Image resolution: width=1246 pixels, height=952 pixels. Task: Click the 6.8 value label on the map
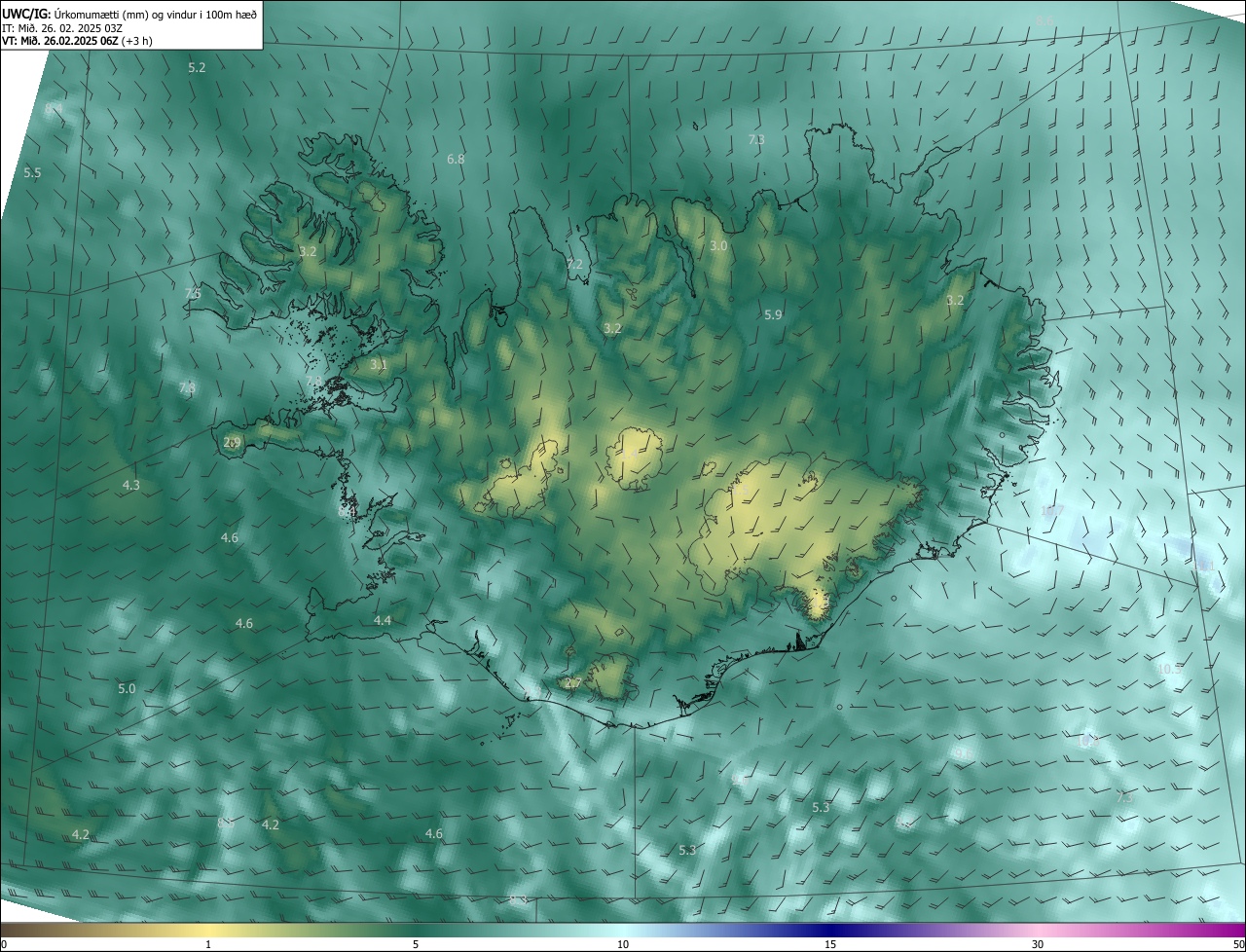456,159
